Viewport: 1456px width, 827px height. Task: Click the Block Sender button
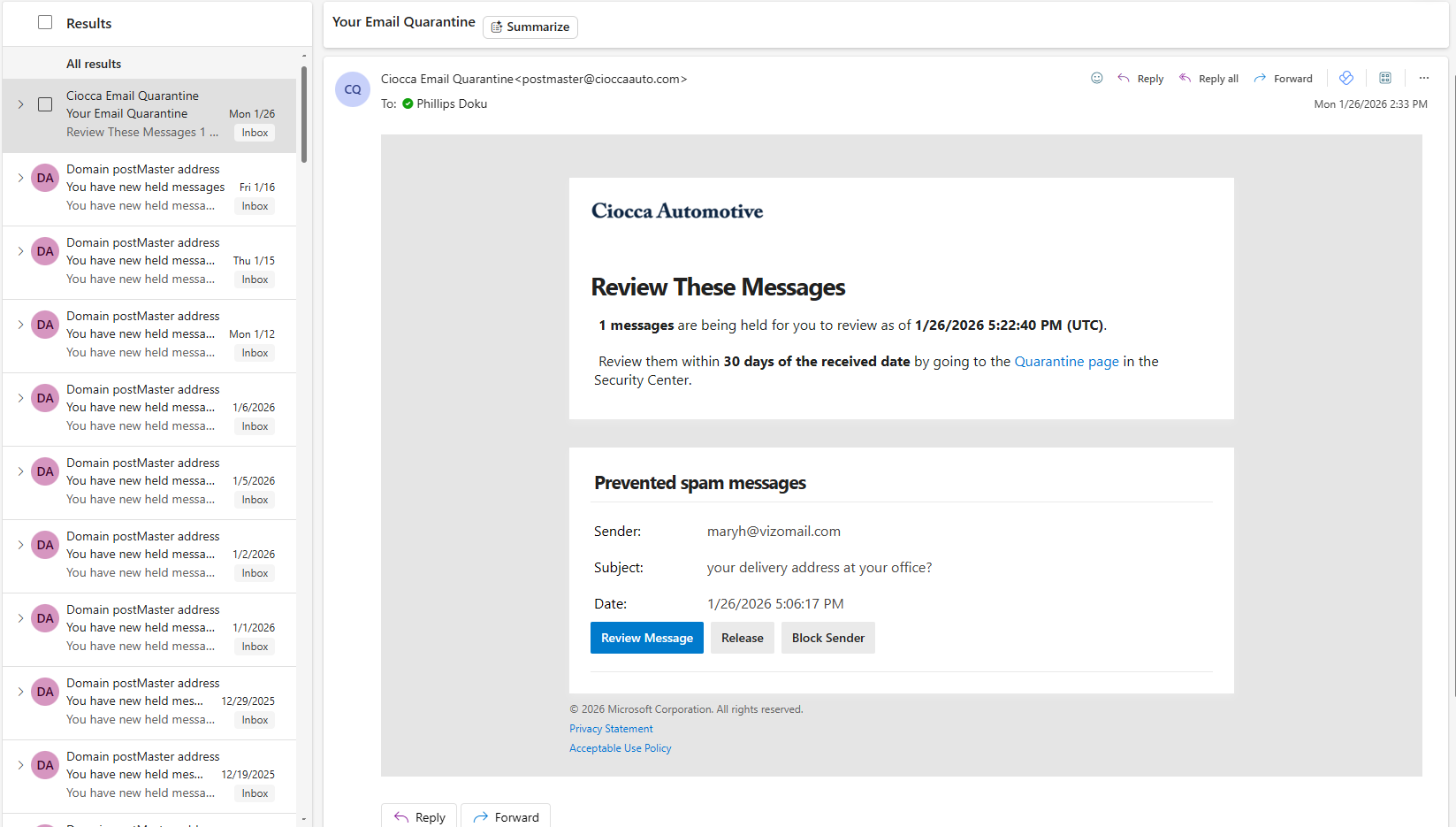(828, 638)
